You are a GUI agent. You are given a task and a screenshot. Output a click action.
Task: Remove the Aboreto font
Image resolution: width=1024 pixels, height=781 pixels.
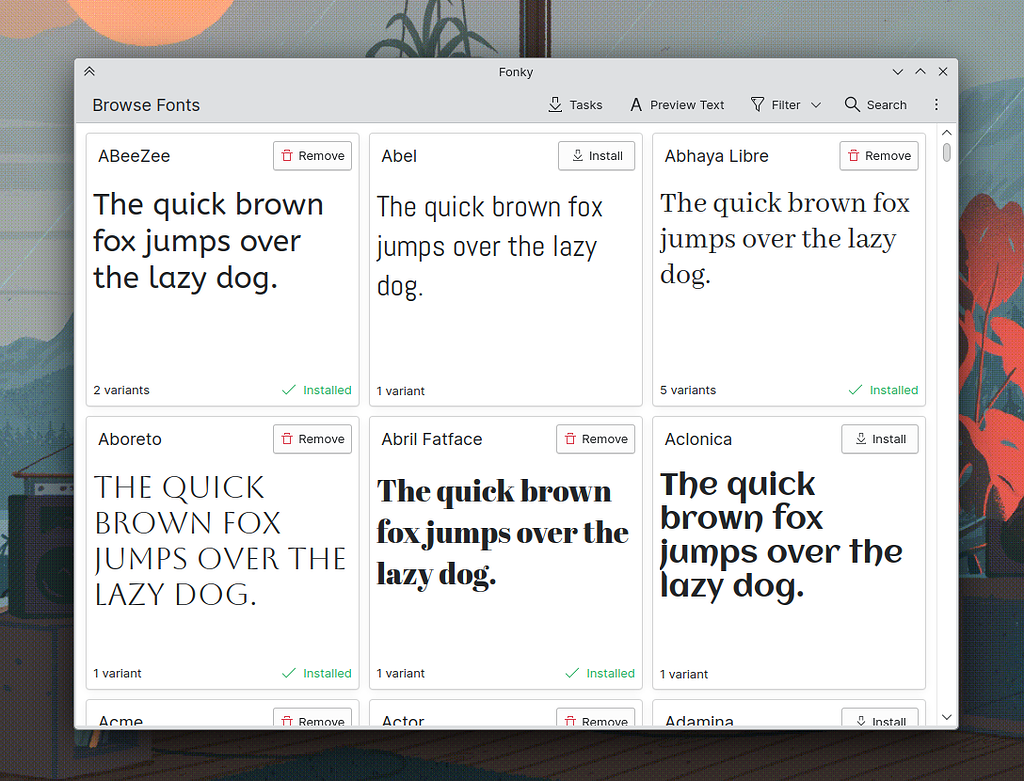[312, 439]
